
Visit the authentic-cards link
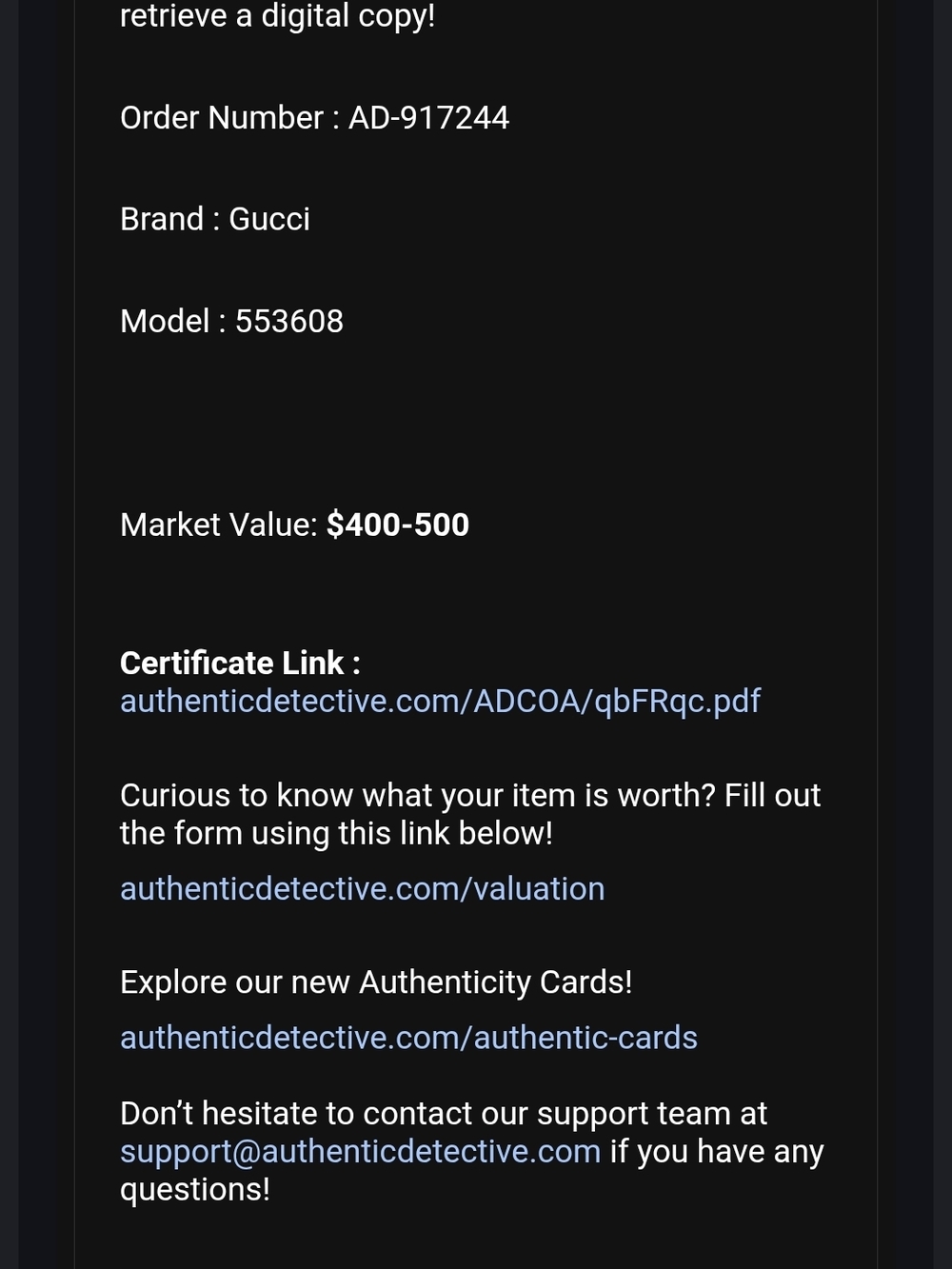point(408,1038)
